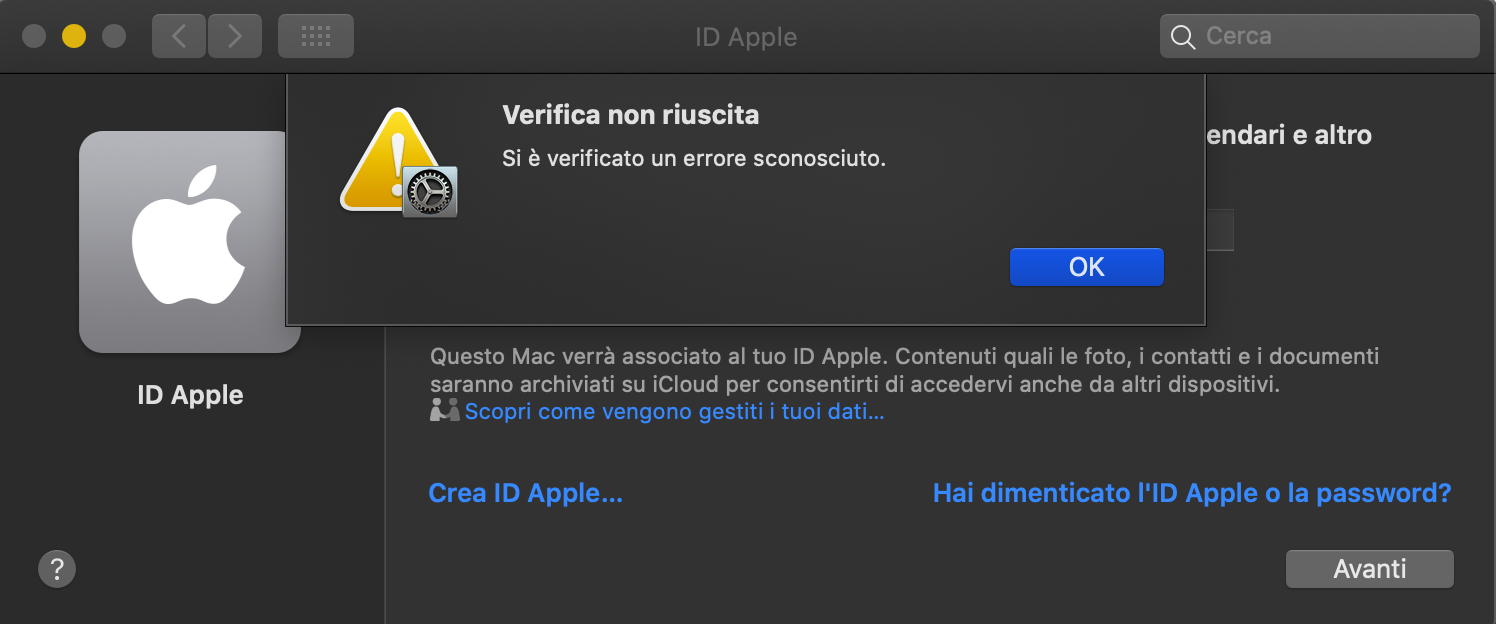This screenshot has width=1496, height=624.
Task: Open help via the question mark button
Action: (x=57, y=568)
